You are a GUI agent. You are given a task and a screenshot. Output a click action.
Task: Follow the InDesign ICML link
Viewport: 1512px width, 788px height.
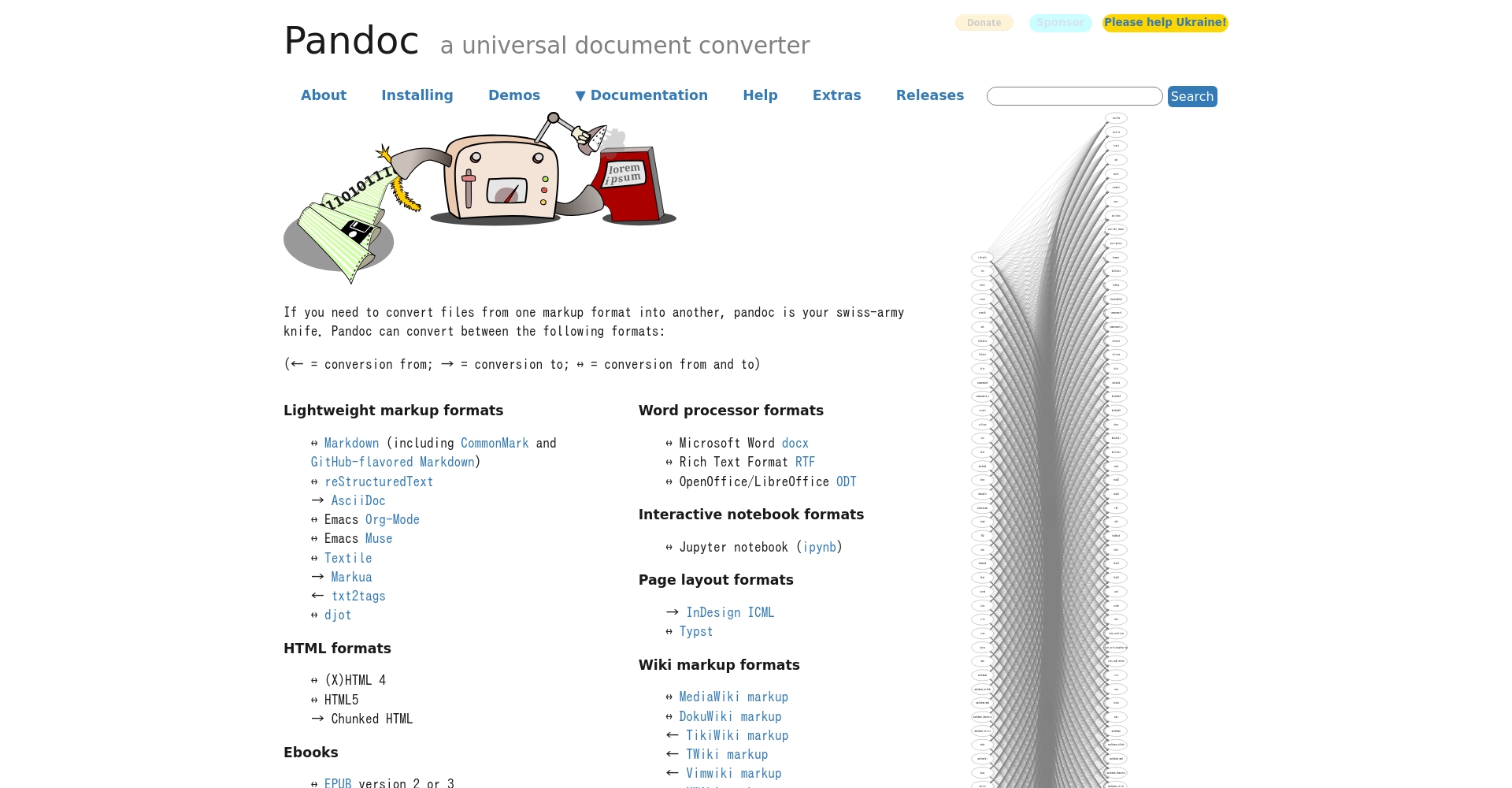click(x=730, y=613)
